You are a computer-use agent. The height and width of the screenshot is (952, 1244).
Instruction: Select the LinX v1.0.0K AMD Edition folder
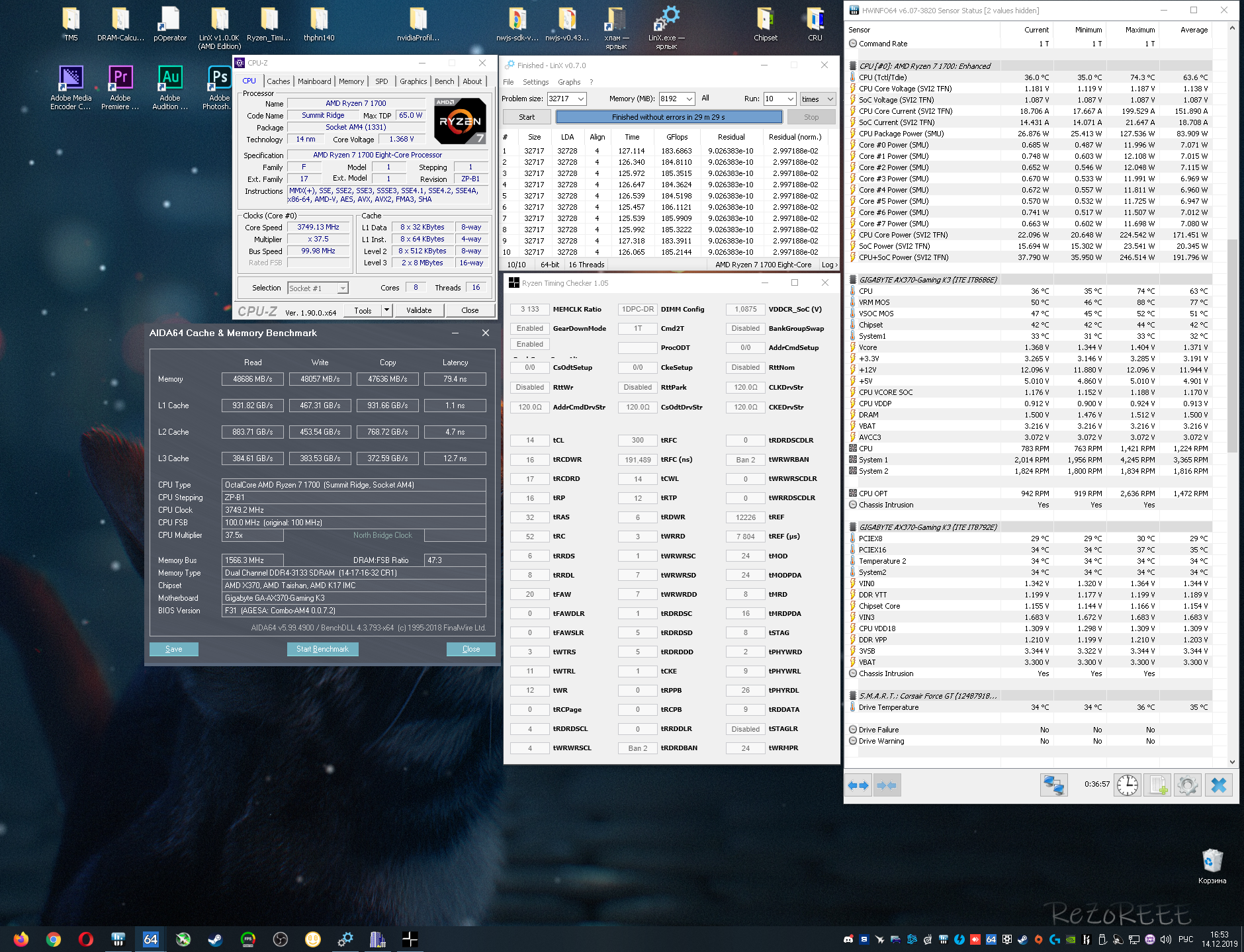click(220, 28)
